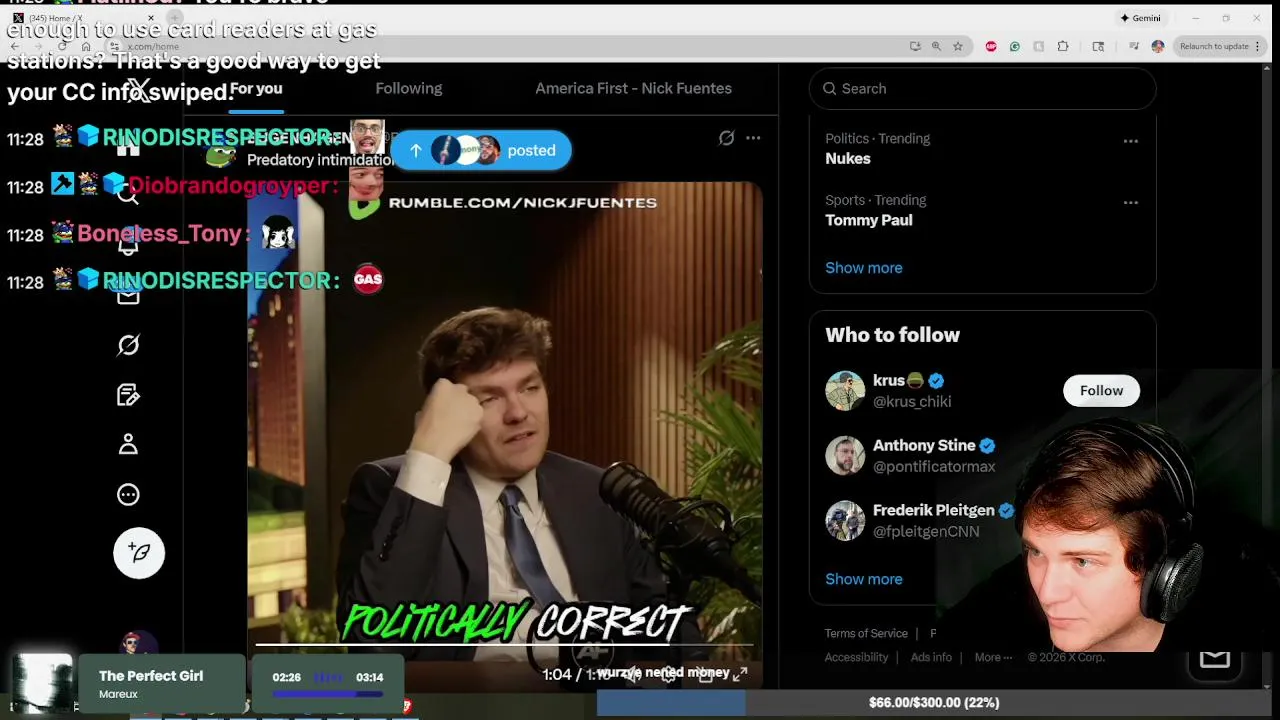Open the Terms of Service link
The image size is (1280, 720).
click(866, 633)
